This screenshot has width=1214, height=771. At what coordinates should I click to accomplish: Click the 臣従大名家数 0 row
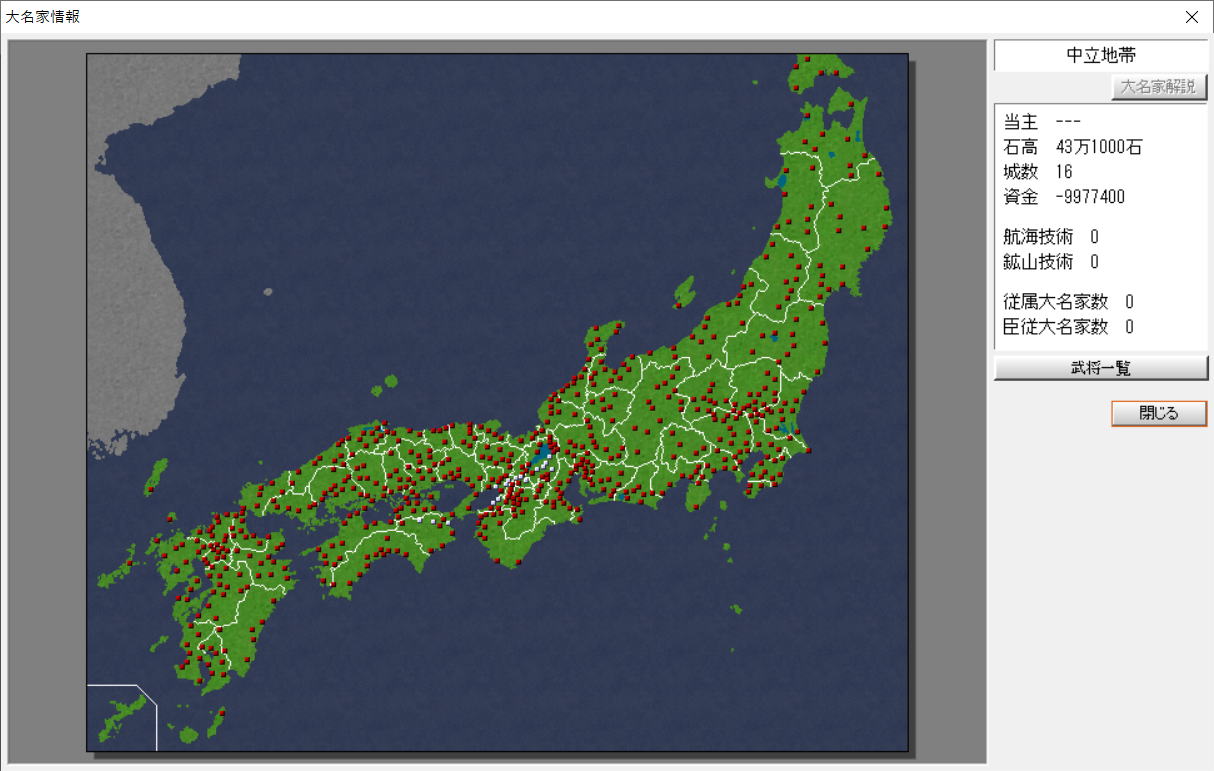tap(1068, 327)
